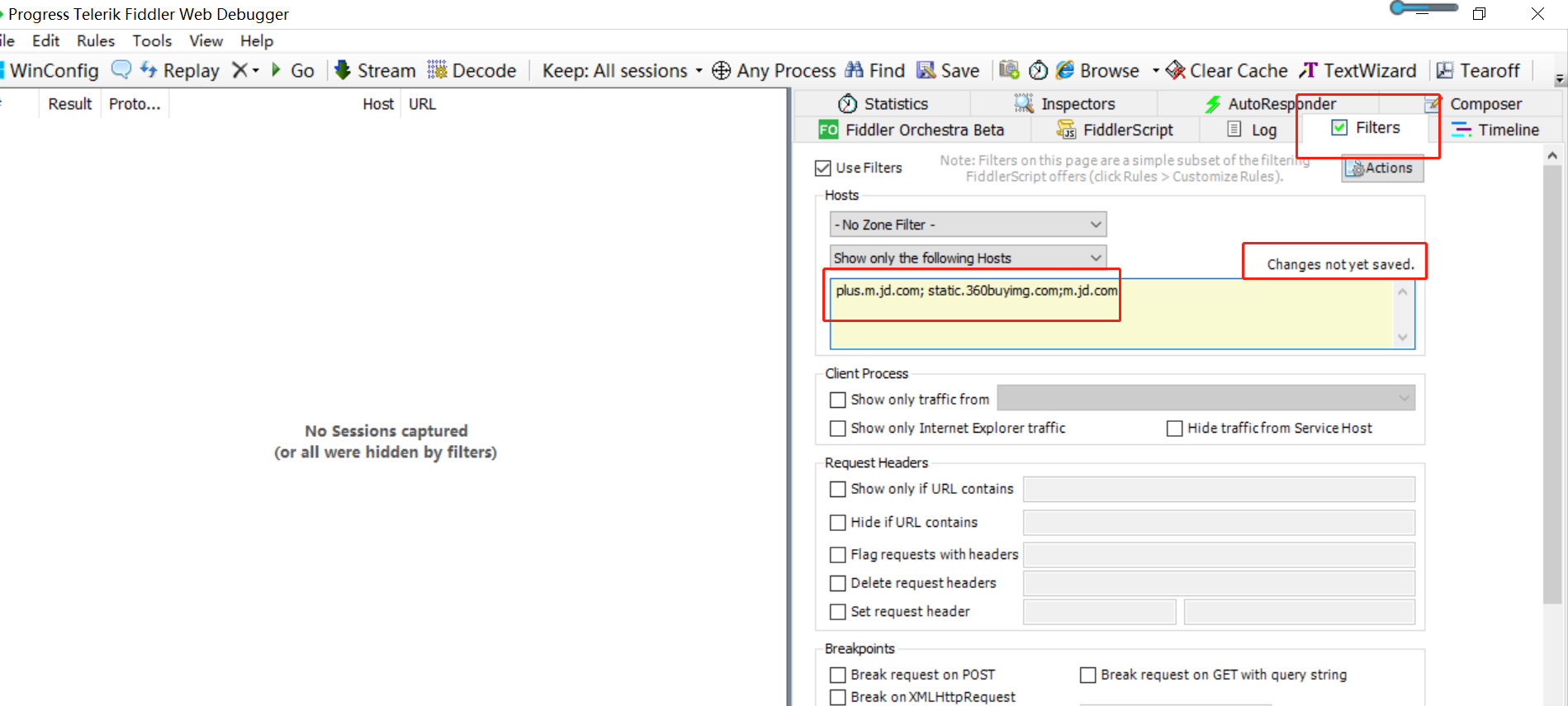Expand the Remove X dropdown arrow
1568x706 pixels.
[256, 70]
